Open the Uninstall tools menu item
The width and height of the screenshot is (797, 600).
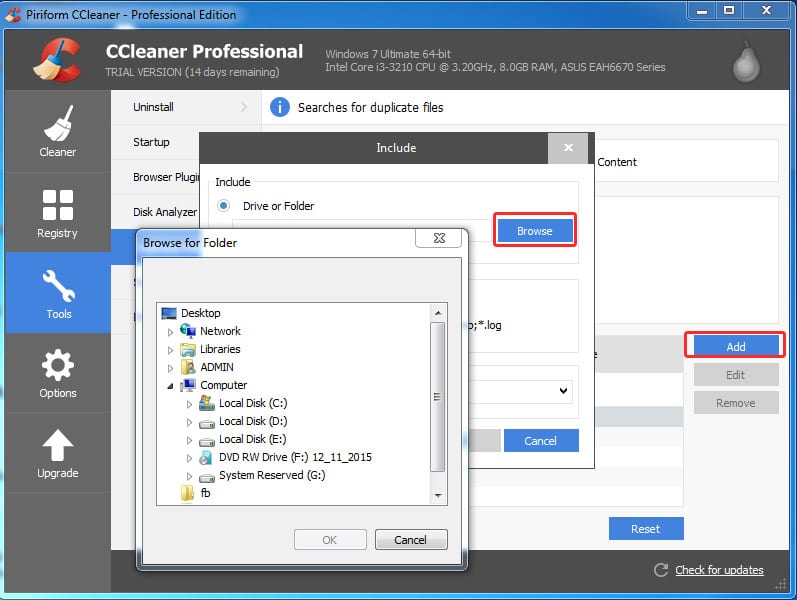pos(153,106)
